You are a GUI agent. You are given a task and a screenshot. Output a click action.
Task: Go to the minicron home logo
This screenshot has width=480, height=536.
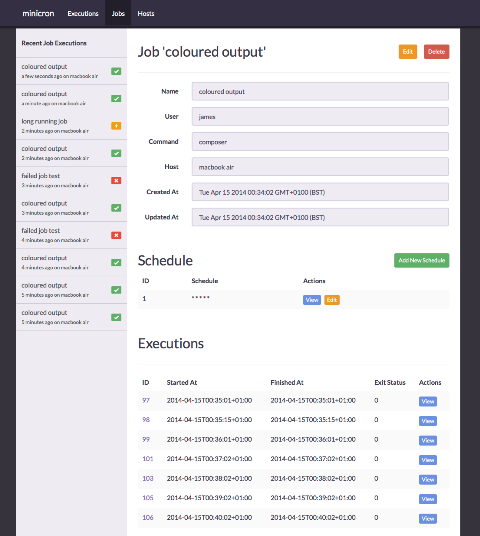38,13
